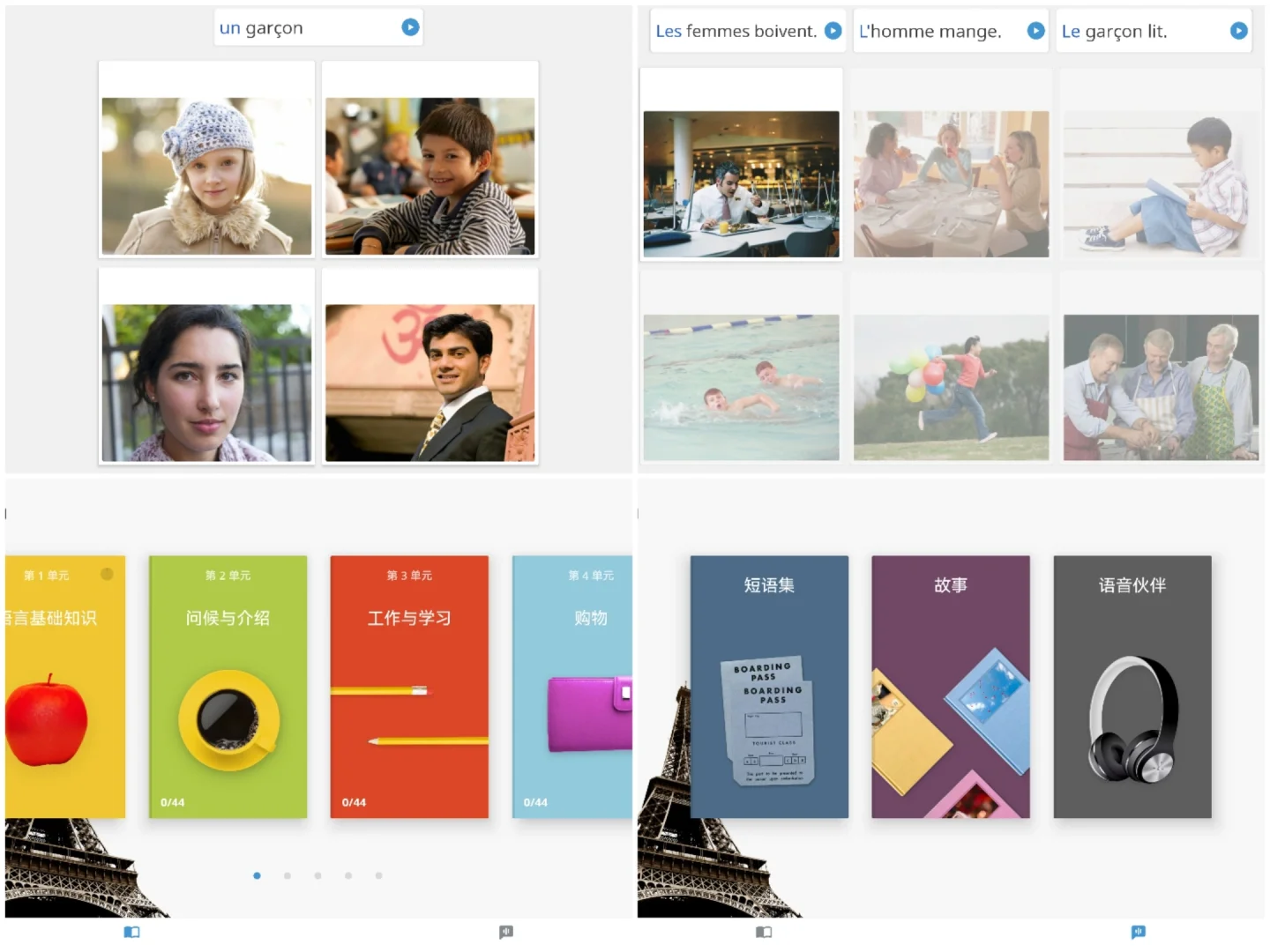Open the extended learning tab icon in left panel
The height and width of the screenshot is (952, 1270).
tap(506, 932)
